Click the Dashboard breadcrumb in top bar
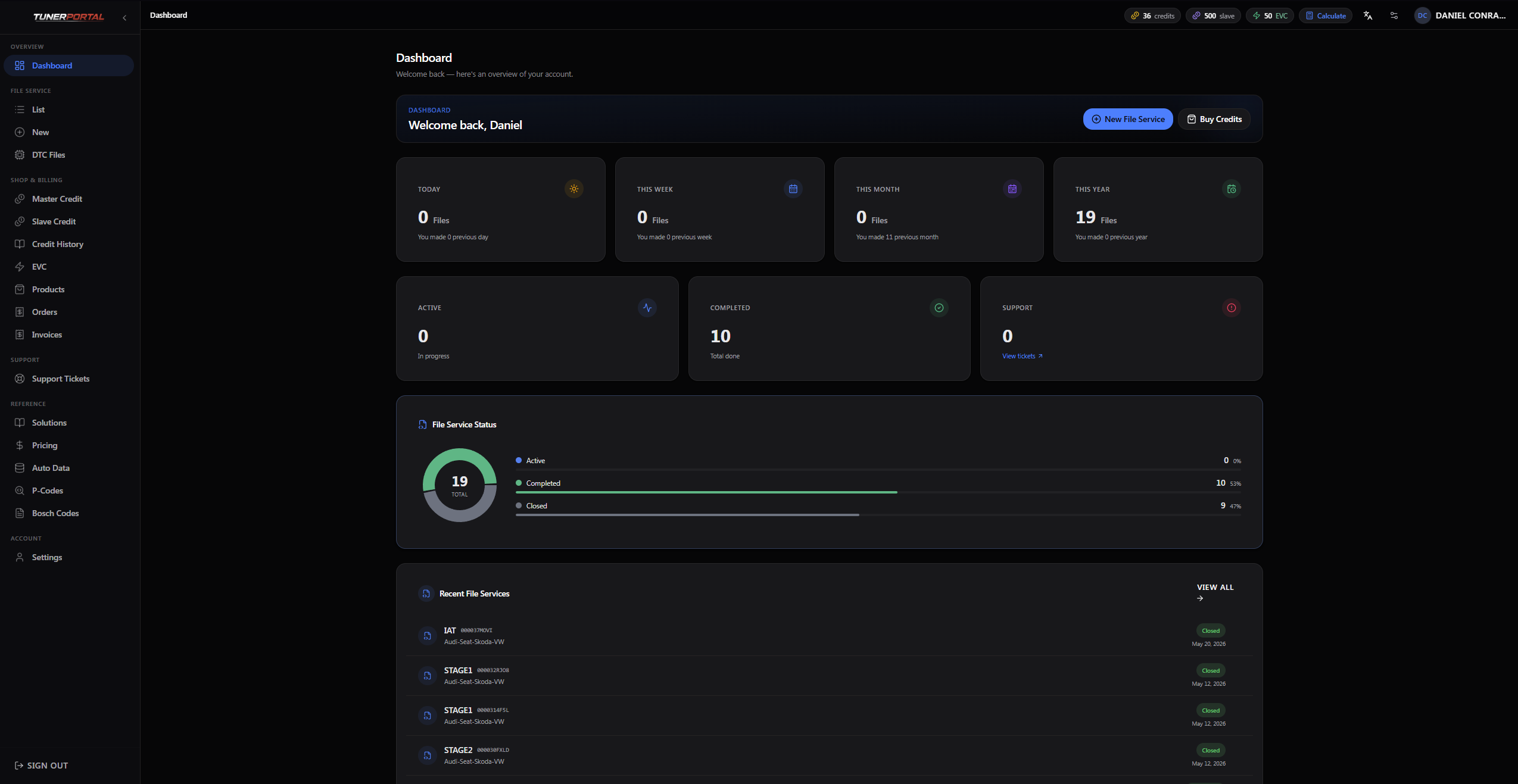 [169, 15]
